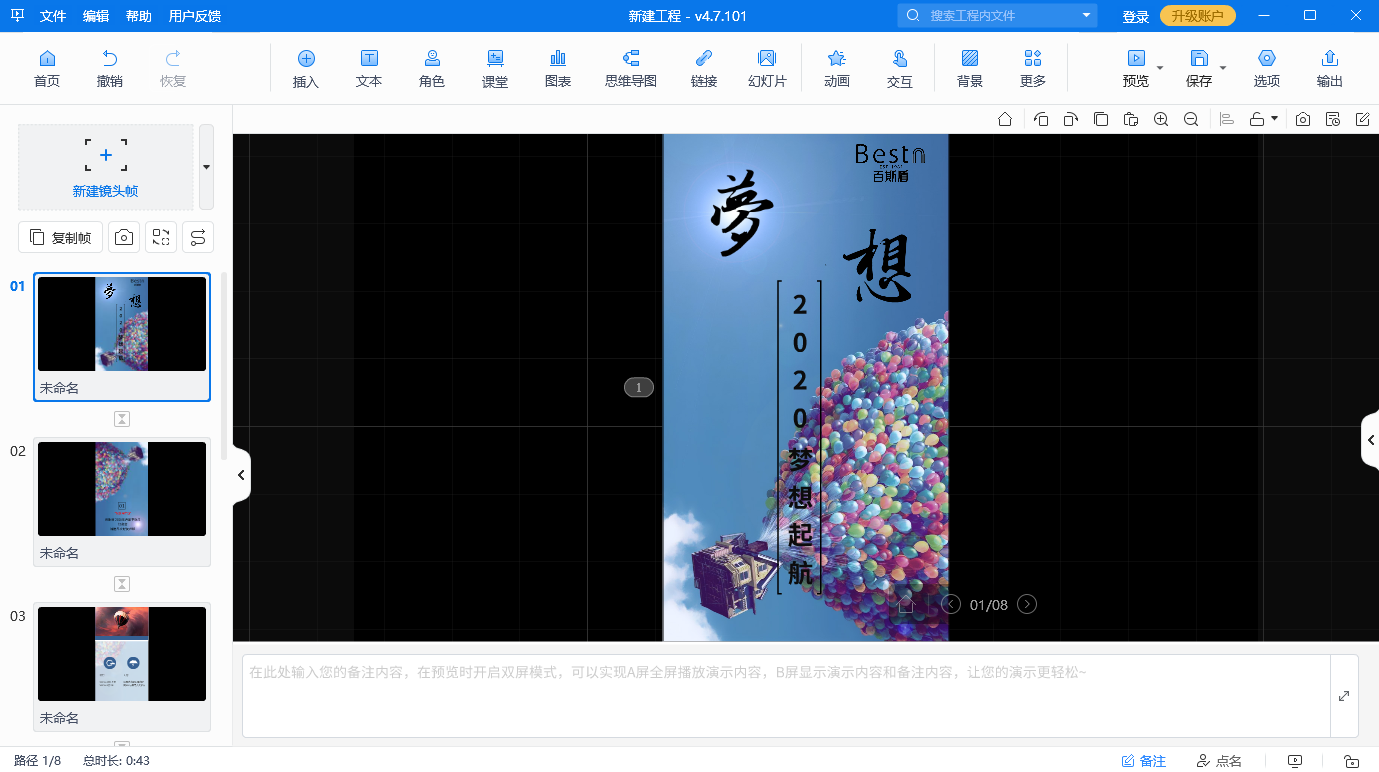Open the 幻灯片 slideshow tool

pos(767,68)
